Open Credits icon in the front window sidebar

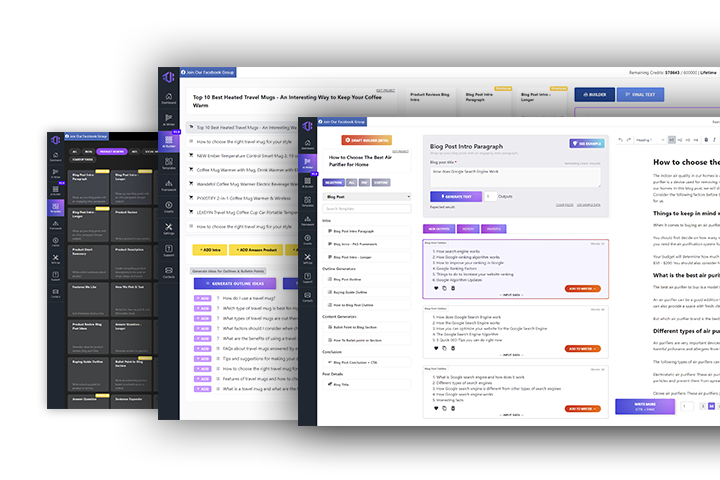pos(308,239)
